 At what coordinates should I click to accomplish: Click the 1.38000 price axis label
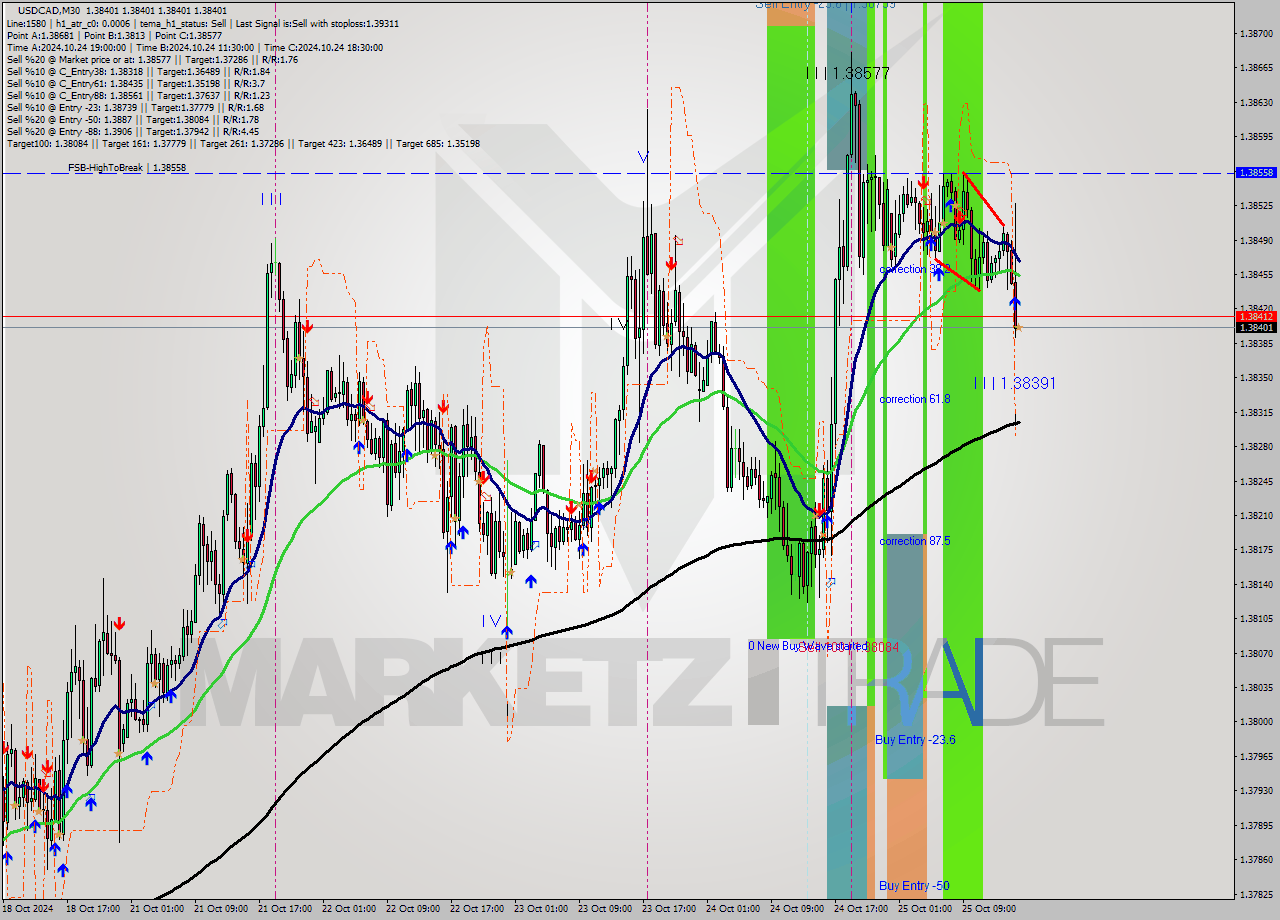[x=1255, y=721]
